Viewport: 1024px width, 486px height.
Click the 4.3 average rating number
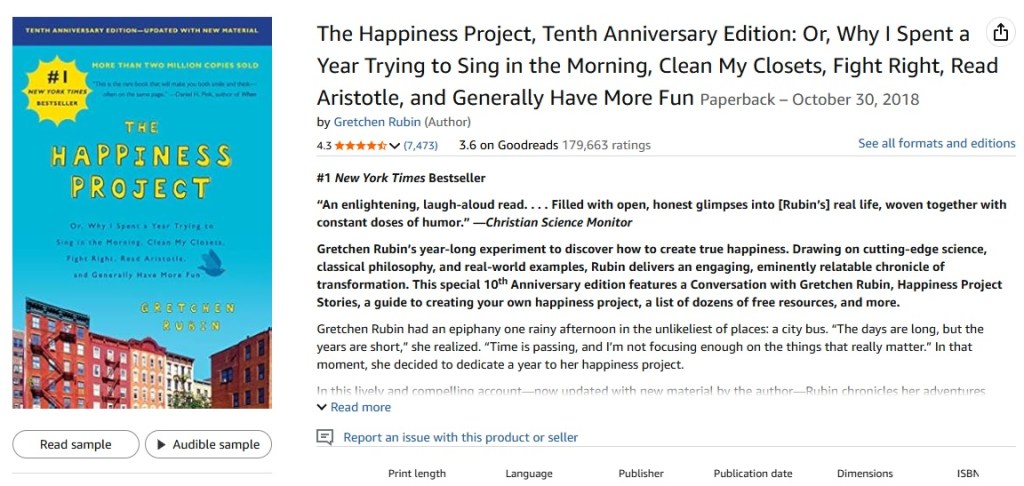[324, 145]
